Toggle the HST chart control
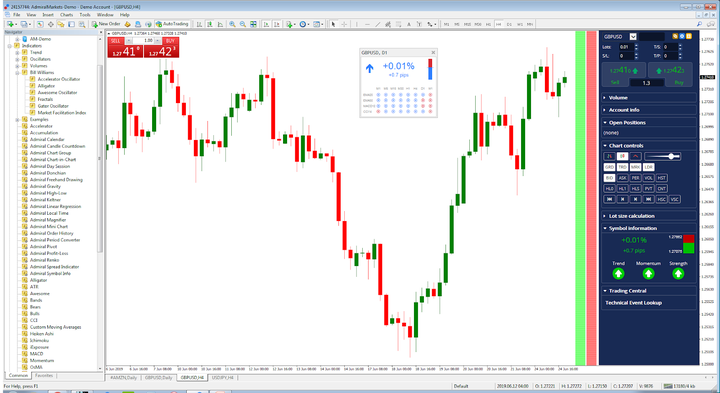This screenshot has width=720, height=393. (661, 178)
